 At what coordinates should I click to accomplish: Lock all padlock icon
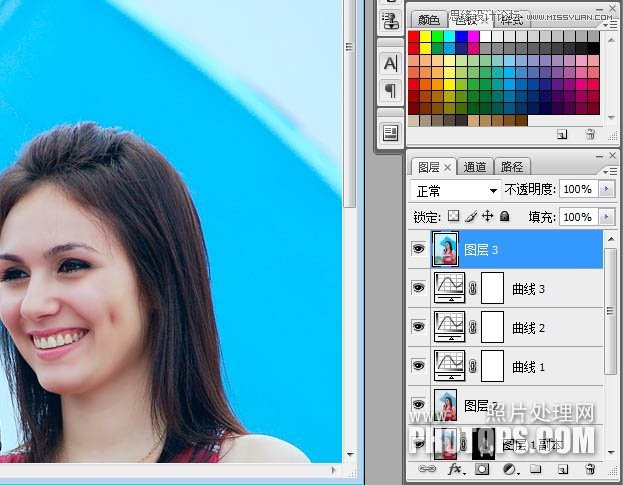point(505,216)
